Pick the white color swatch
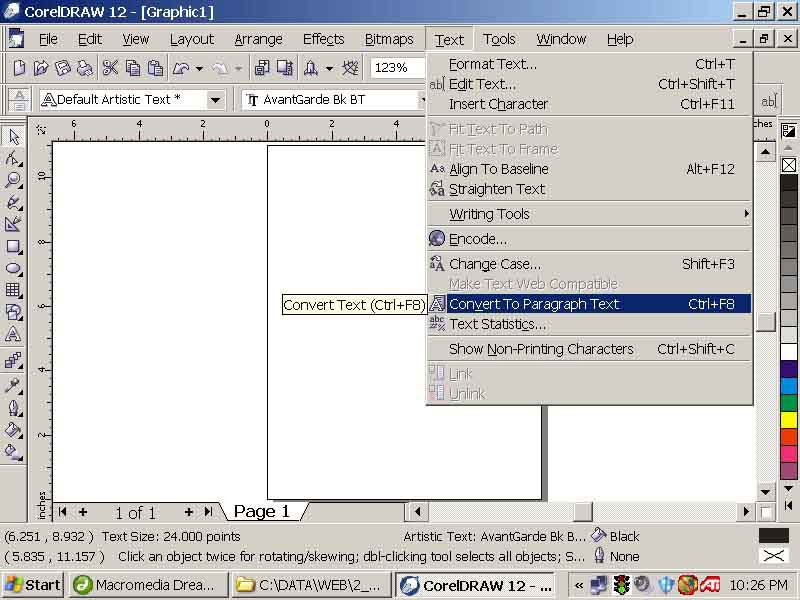The height and width of the screenshot is (600, 800). click(789, 352)
